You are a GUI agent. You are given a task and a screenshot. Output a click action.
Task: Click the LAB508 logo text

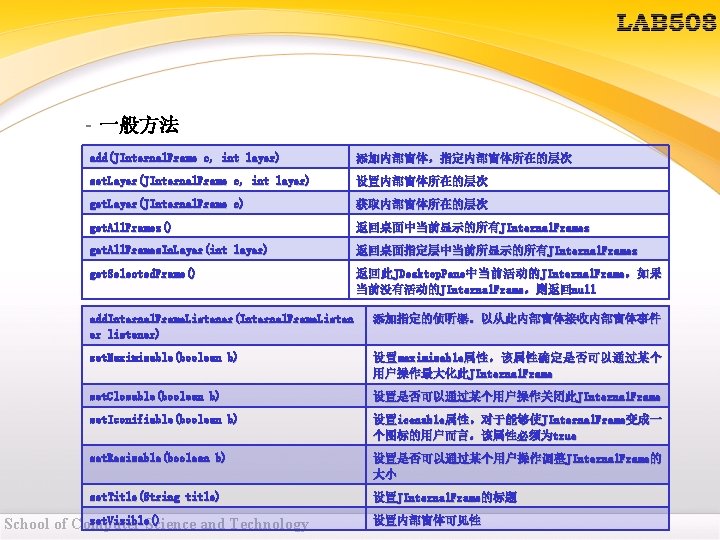tap(666, 22)
